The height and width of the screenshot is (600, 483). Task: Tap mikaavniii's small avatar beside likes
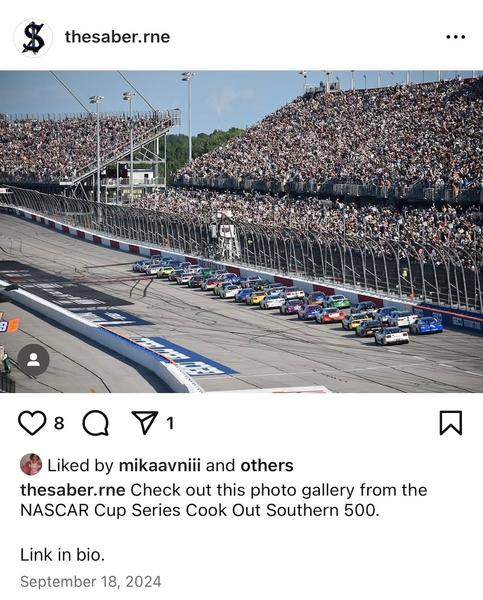[31, 465]
